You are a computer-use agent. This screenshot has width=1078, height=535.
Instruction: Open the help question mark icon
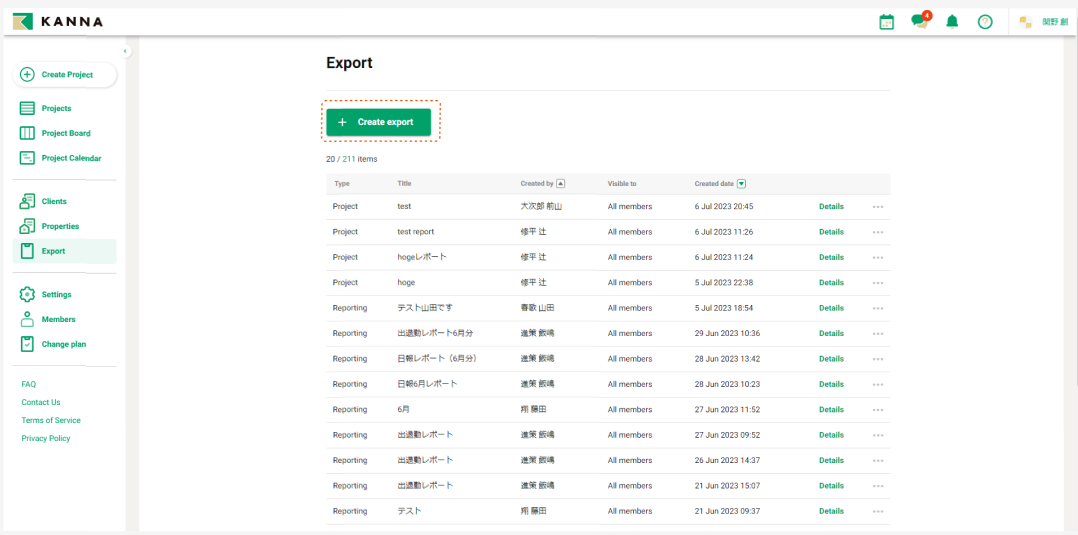click(x=985, y=22)
